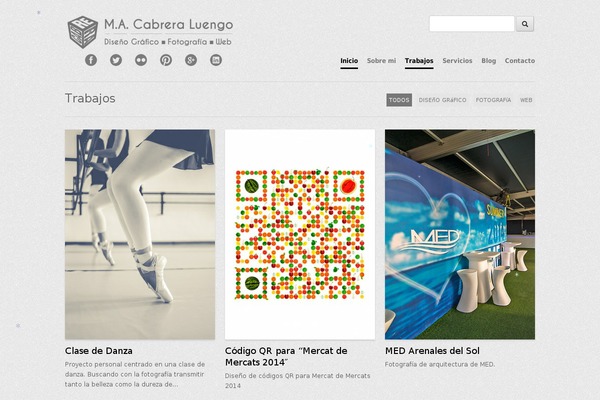This screenshot has width=600, height=400.
Task: Open the Trabajos menu item
Action: (419, 61)
